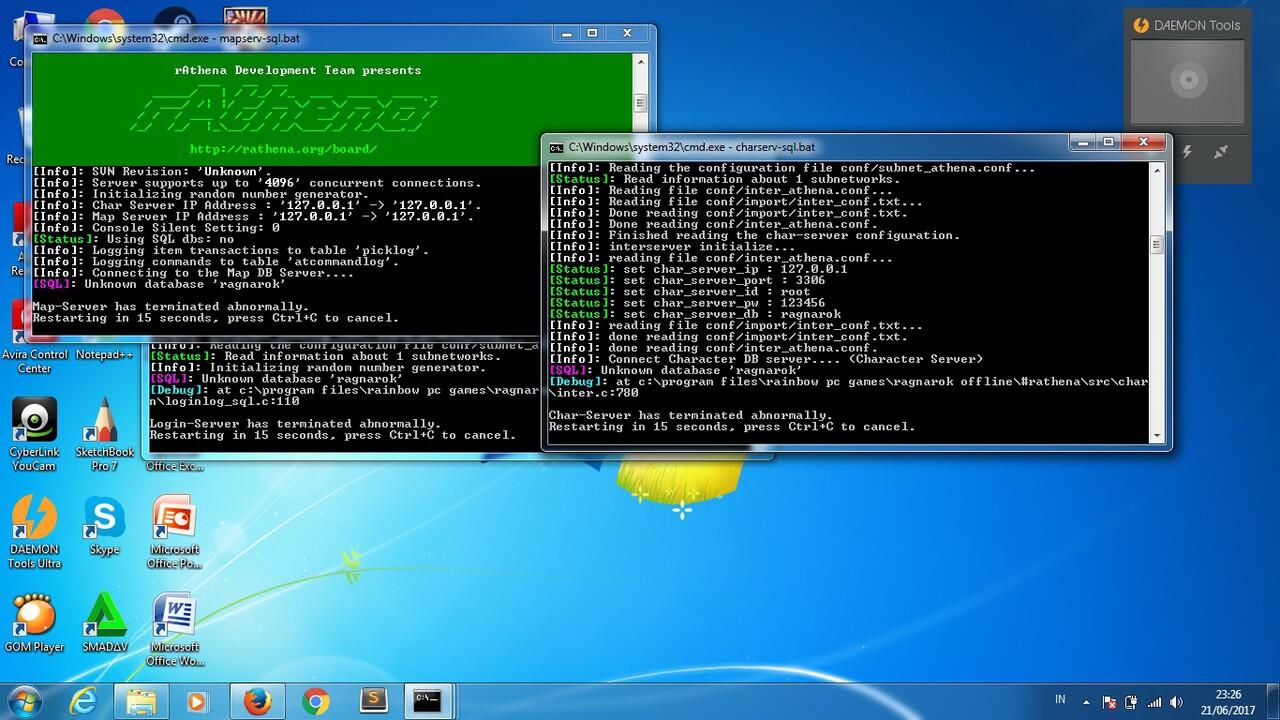Open CyberLink YouCam desktop shortcut
This screenshot has height=720, width=1280.
pyautogui.click(x=35, y=434)
